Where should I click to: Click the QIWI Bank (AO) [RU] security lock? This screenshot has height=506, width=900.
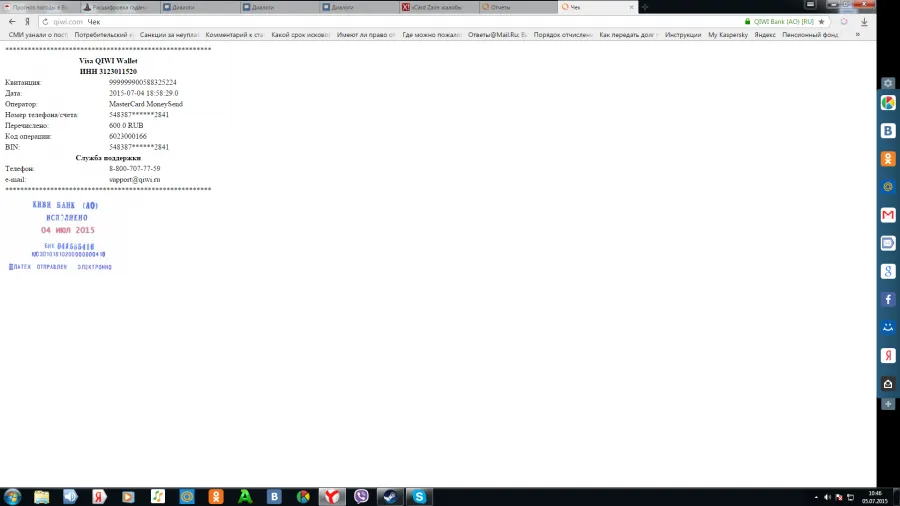(747, 22)
